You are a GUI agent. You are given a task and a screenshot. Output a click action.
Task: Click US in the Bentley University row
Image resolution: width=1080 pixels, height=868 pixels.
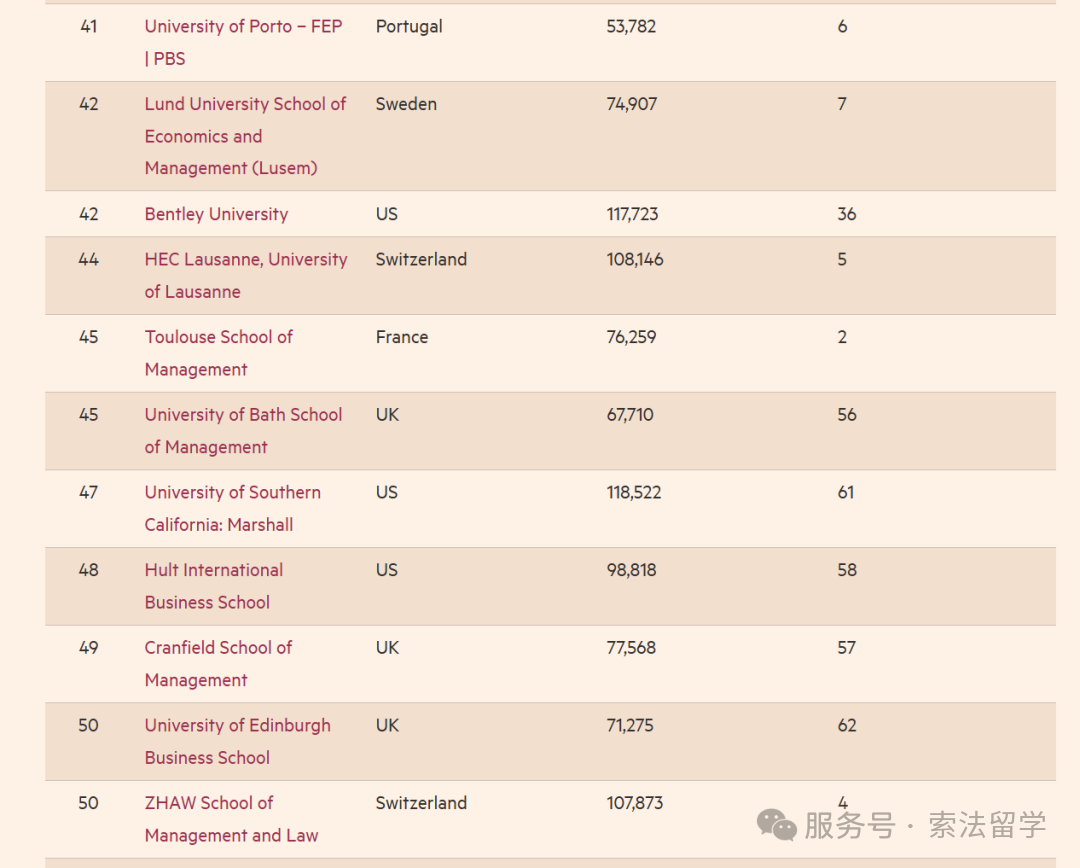(x=386, y=214)
